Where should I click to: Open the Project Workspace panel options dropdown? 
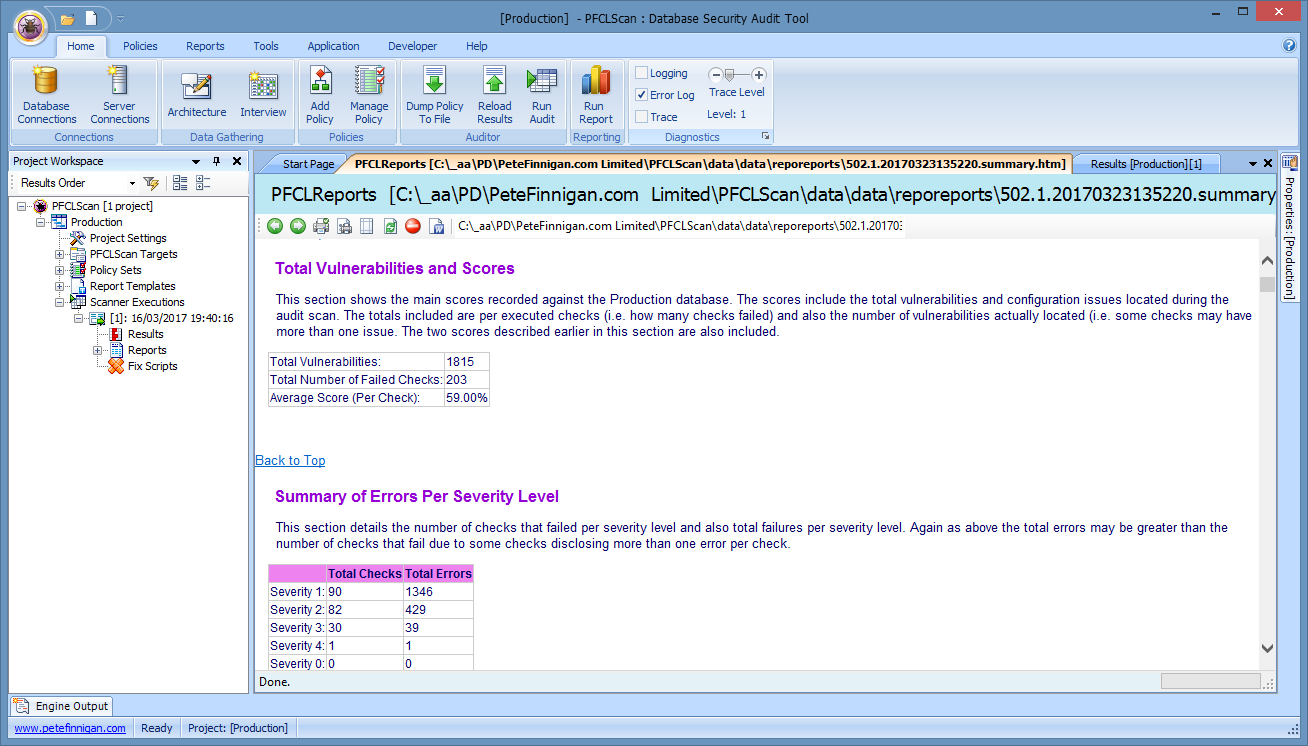point(196,161)
